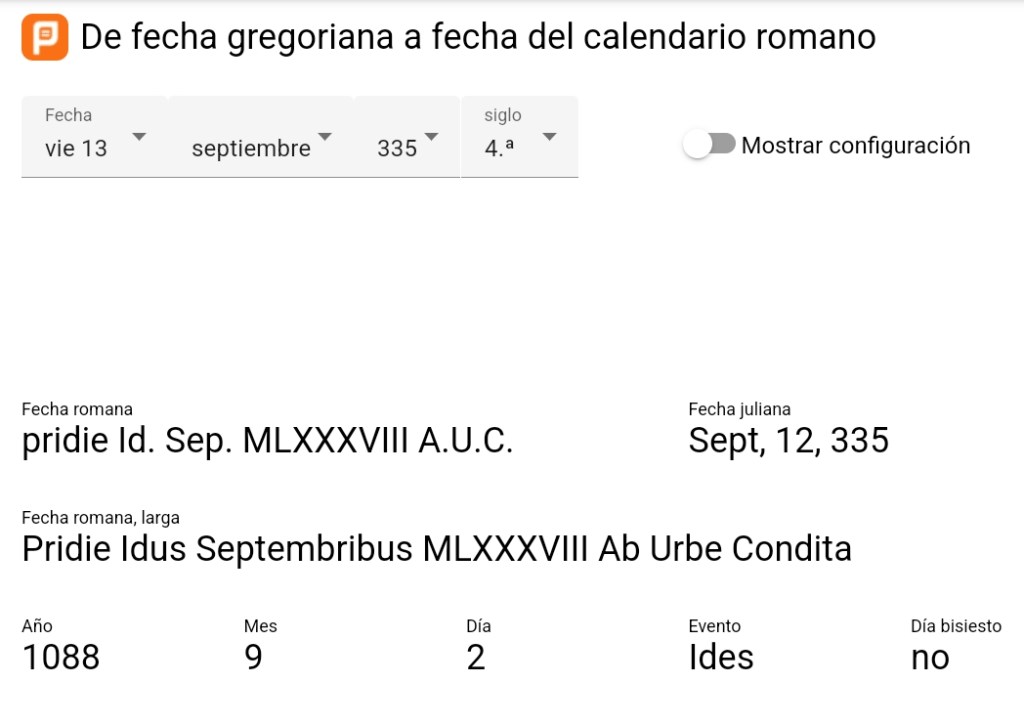Image resolution: width=1024 pixels, height=725 pixels.
Task: Click the Mostrar configuración label text
Action: tap(855, 145)
